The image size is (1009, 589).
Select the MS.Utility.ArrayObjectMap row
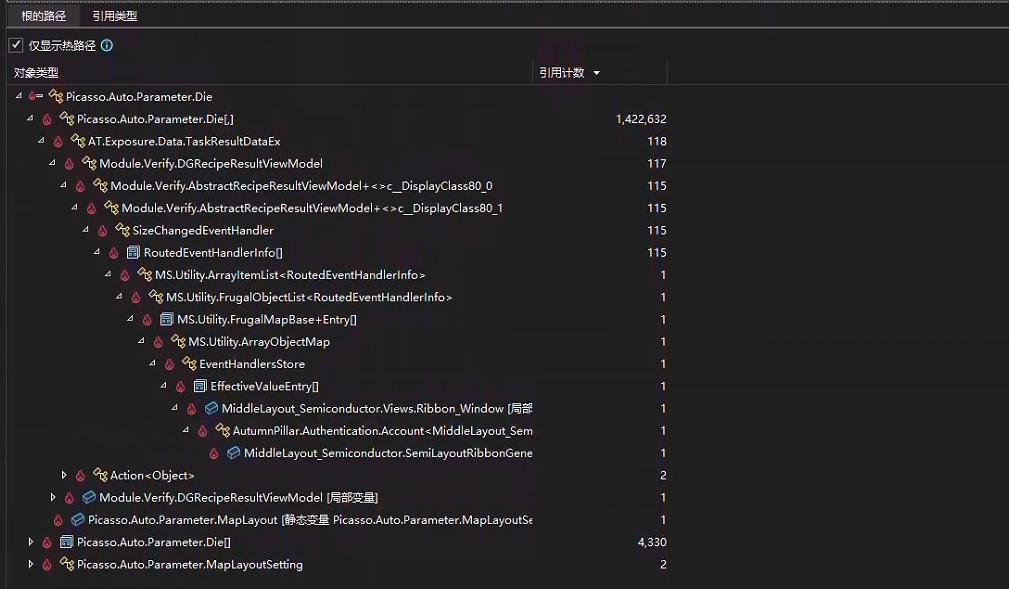tap(258, 342)
